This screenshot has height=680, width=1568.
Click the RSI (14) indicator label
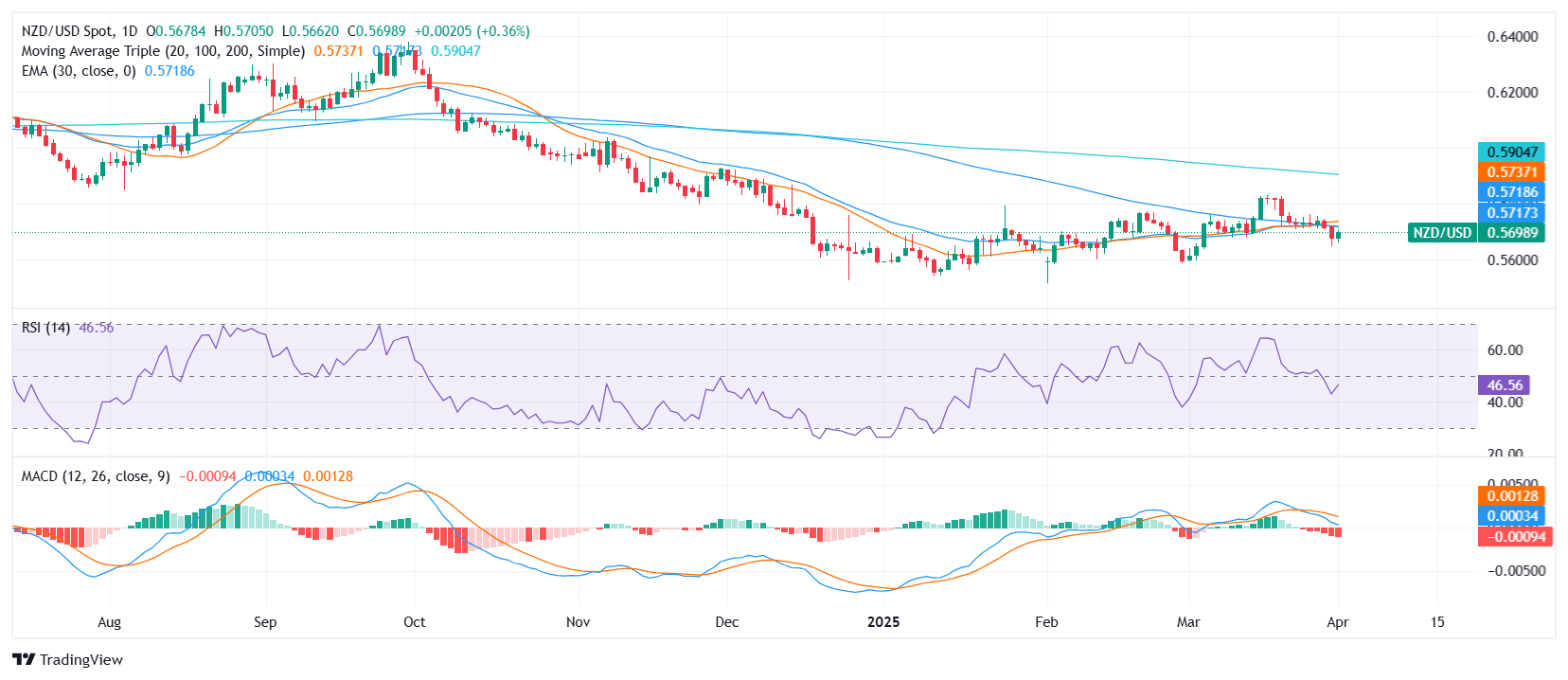pos(45,328)
